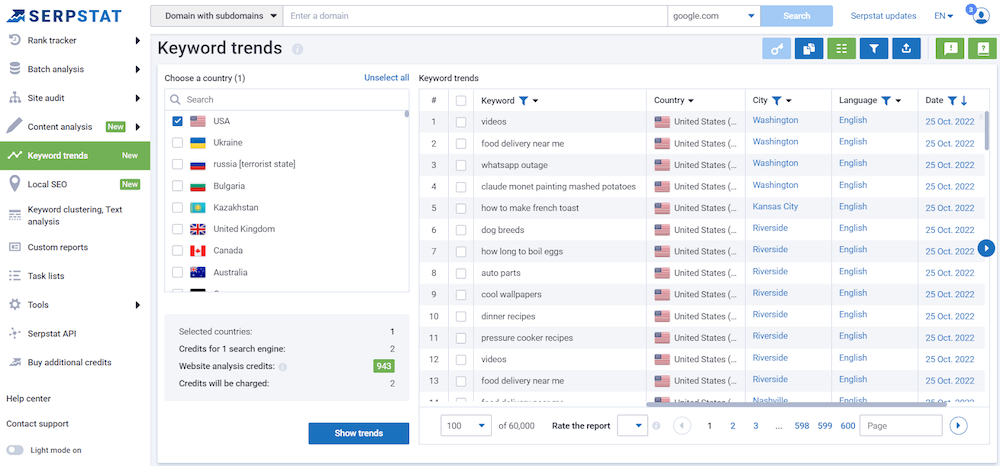Click the Unselect all link

386,78
